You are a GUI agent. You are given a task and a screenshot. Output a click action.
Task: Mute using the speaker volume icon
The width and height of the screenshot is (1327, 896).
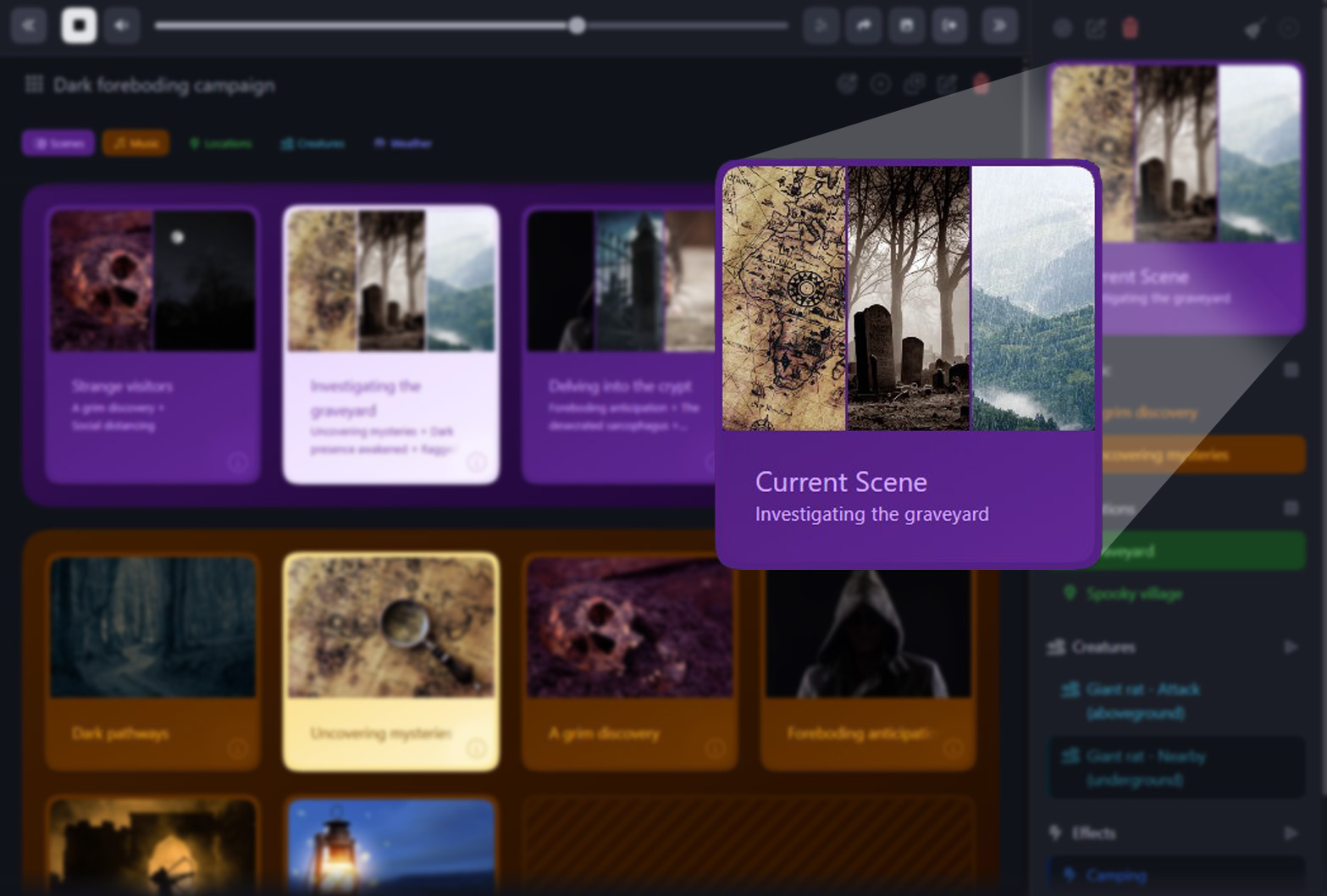(122, 25)
